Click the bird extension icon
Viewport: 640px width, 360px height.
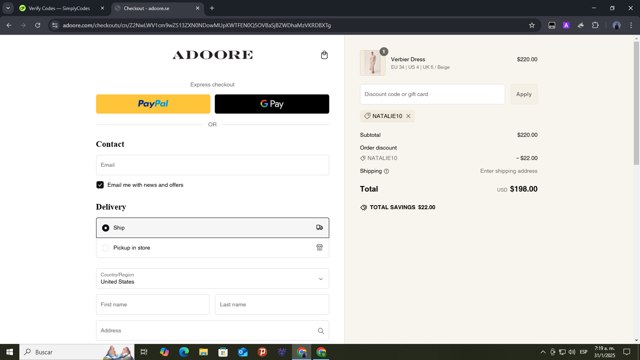[x=580, y=25]
